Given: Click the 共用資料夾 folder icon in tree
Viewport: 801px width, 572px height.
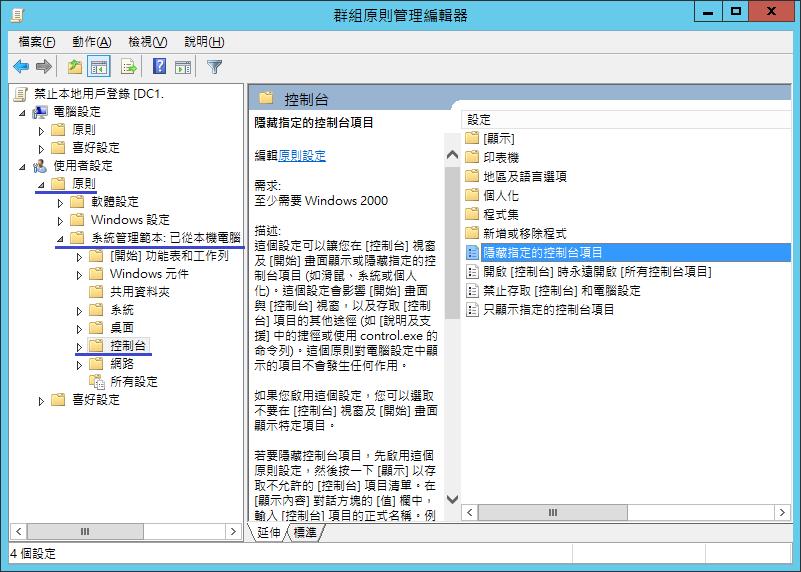Looking at the screenshot, I should click(x=96, y=292).
